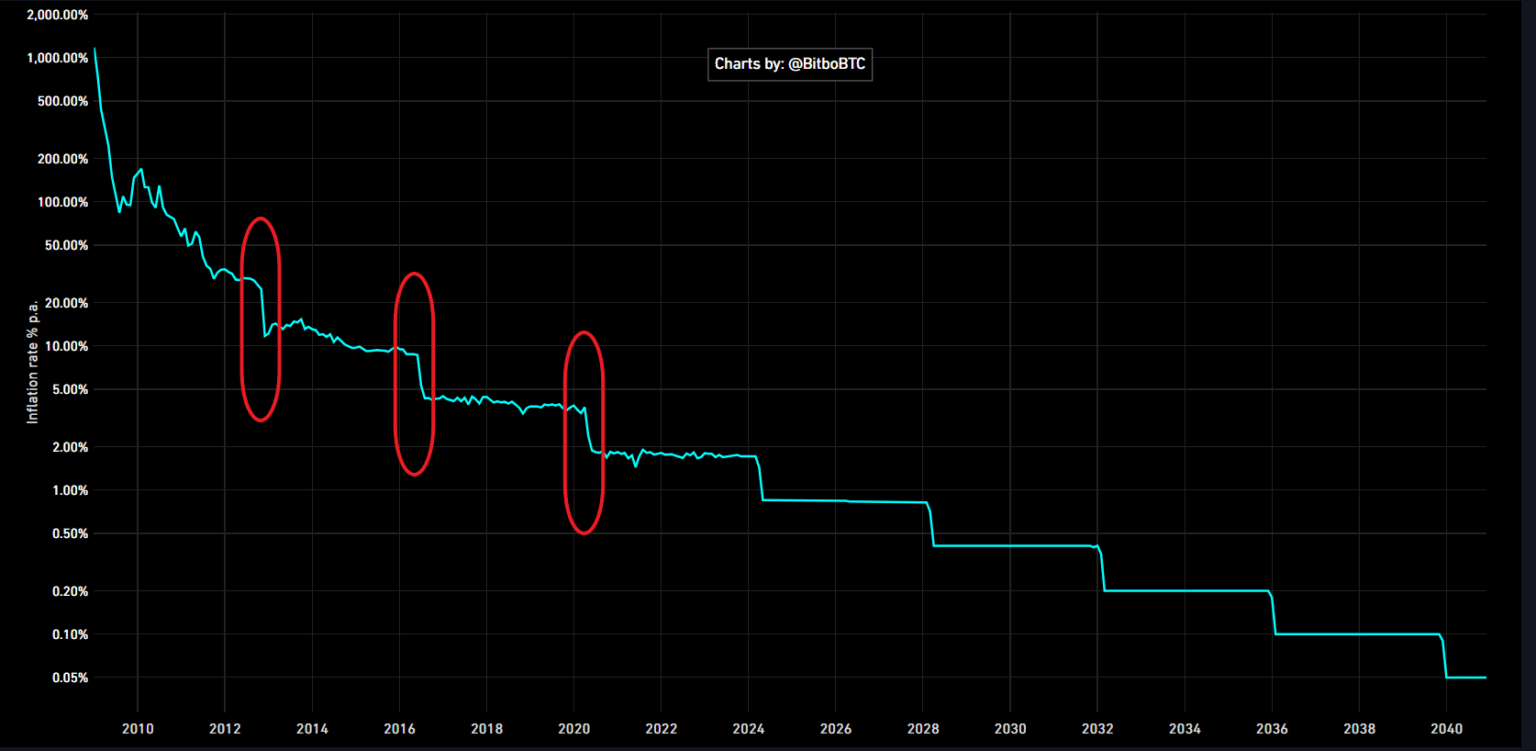Click the "Charts by: @BitboBTC" attribution box

click(x=790, y=64)
